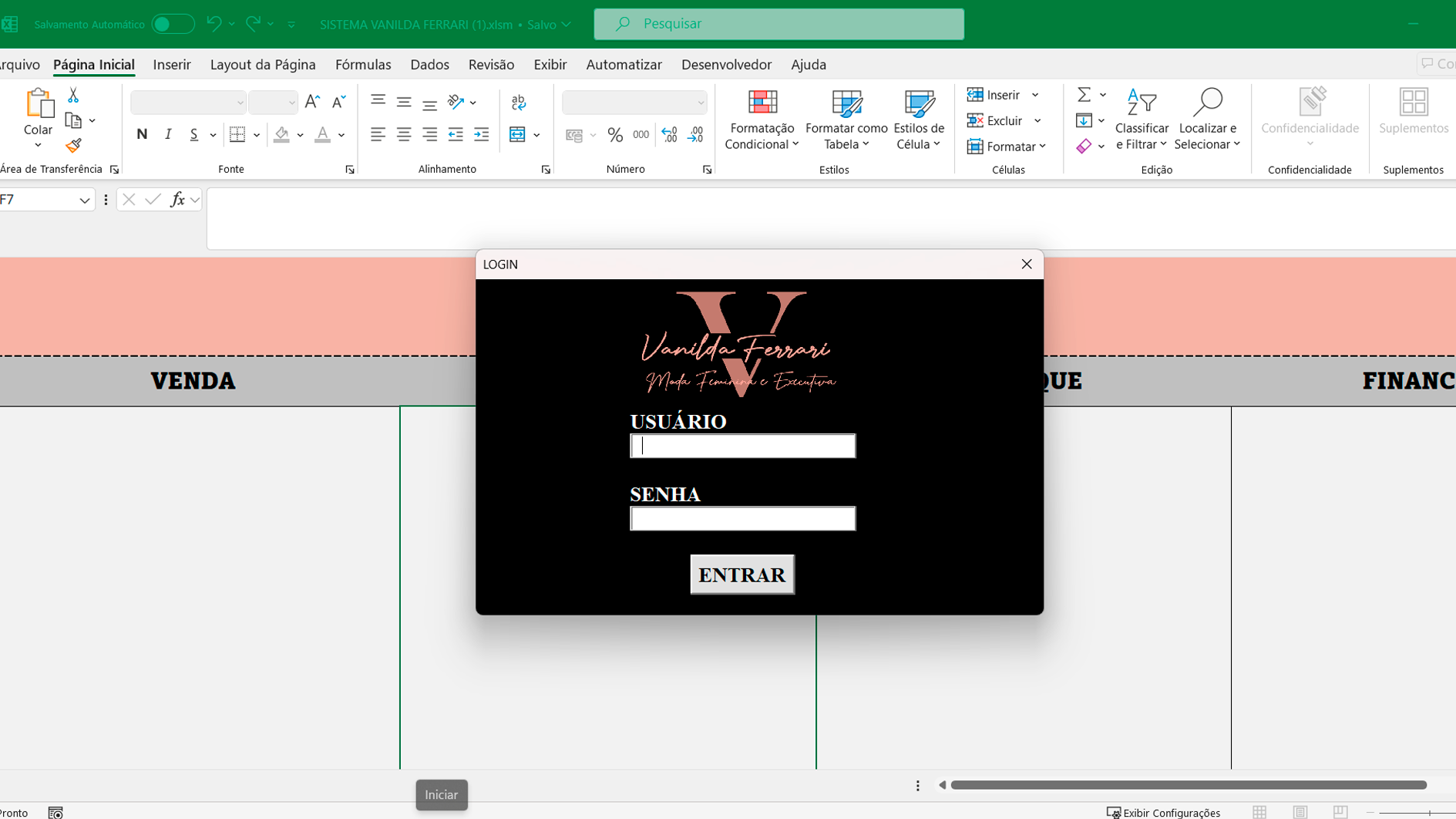Click the Merge and Center icon
1456x819 pixels.
click(517, 134)
